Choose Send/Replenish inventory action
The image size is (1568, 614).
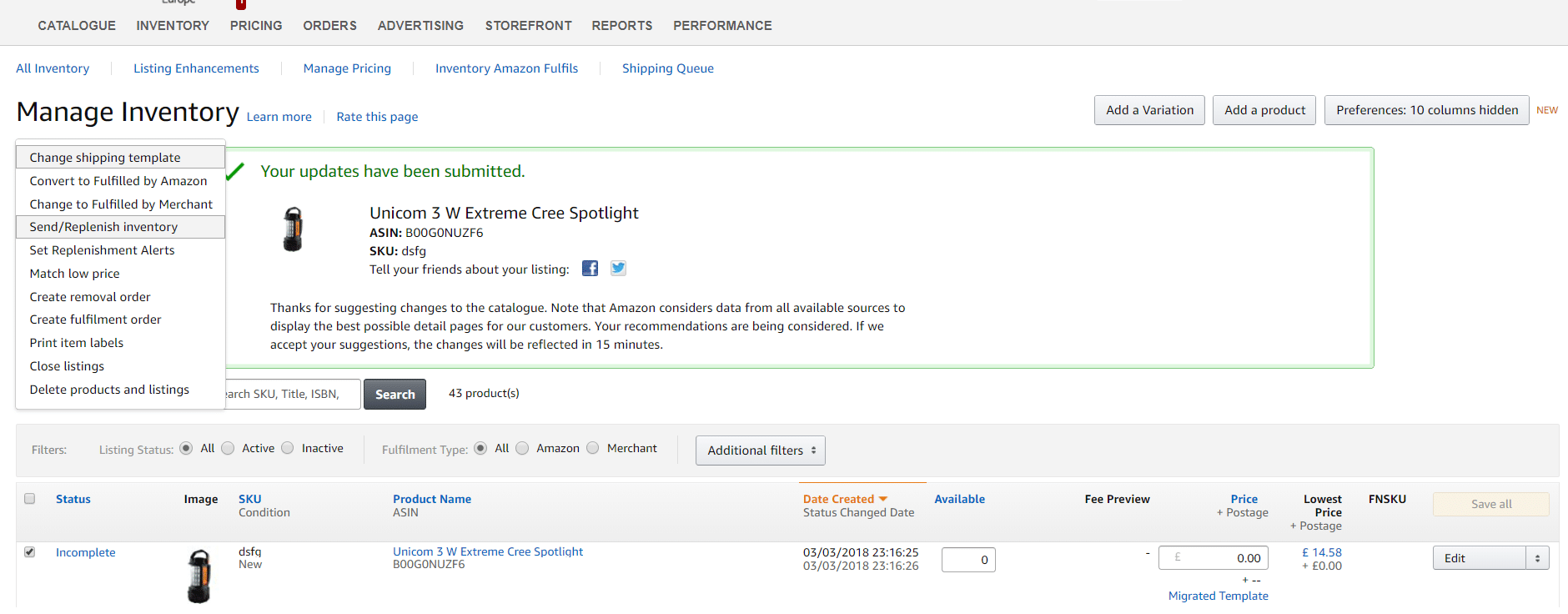121,227
